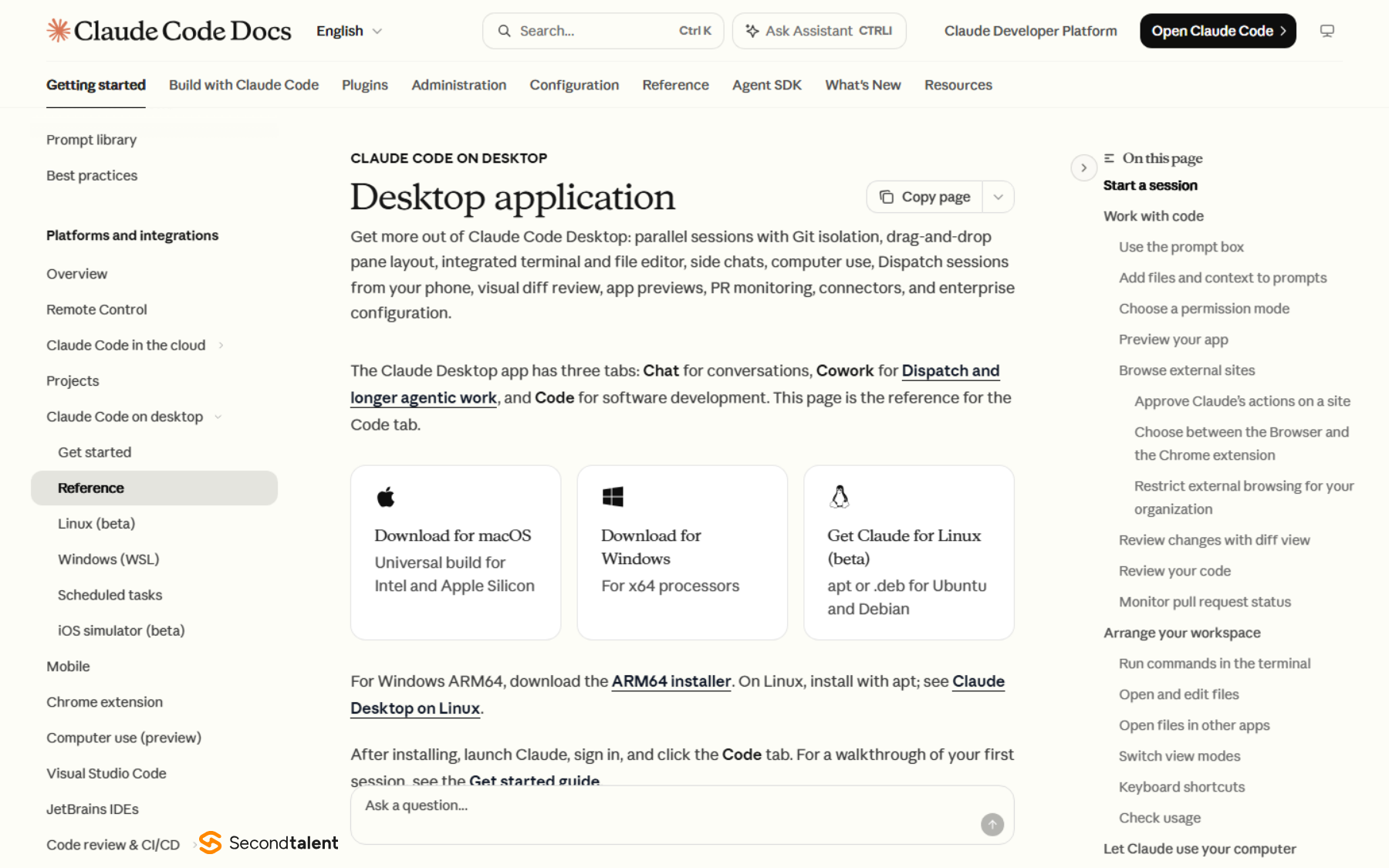Jump to Keyboard shortcuts section
The width and height of the screenshot is (1389, 868).
click(1181, 787)
